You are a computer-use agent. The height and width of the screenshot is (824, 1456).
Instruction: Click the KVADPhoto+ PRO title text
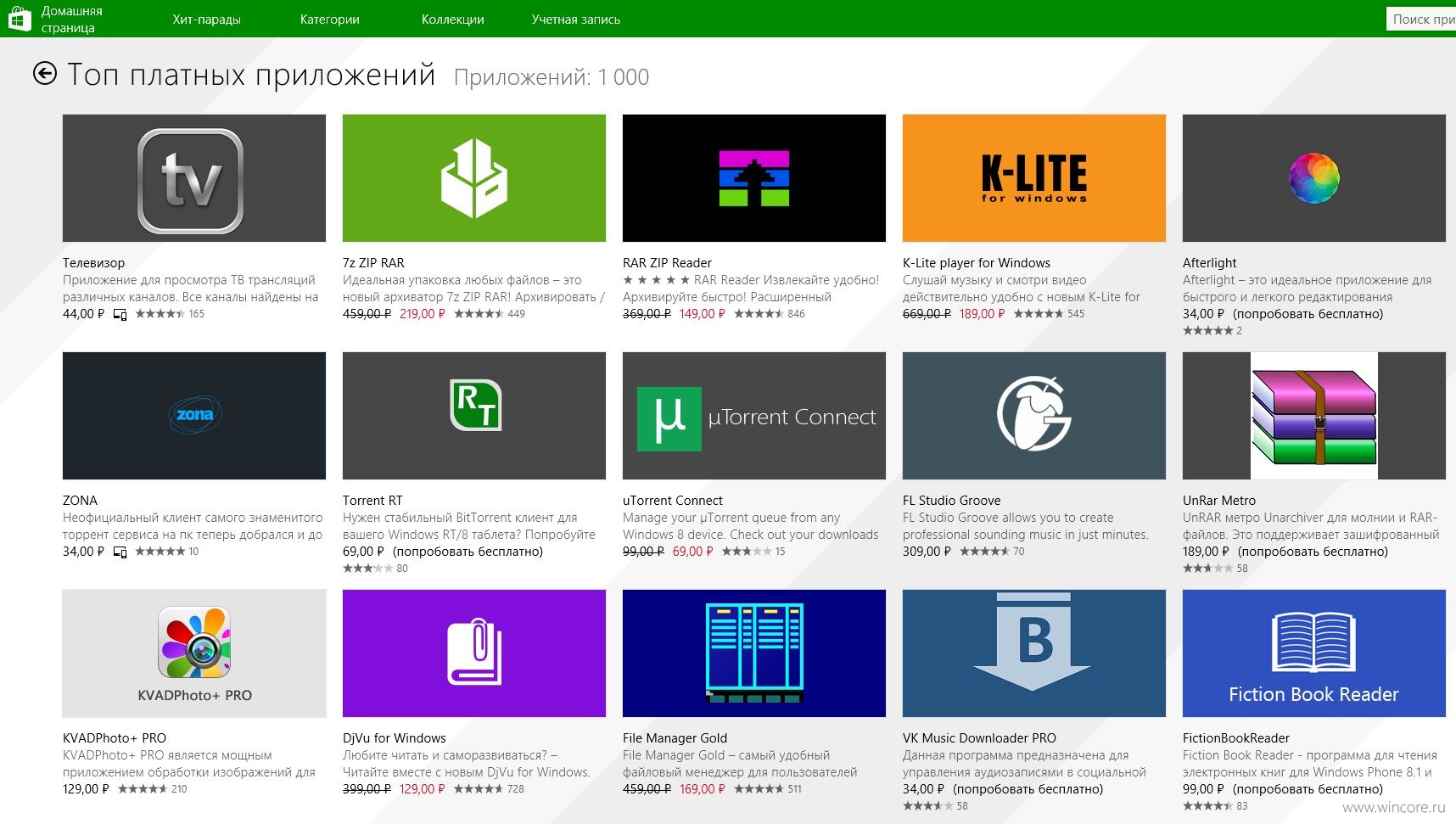pyautogui.click(x=115, y=738)
